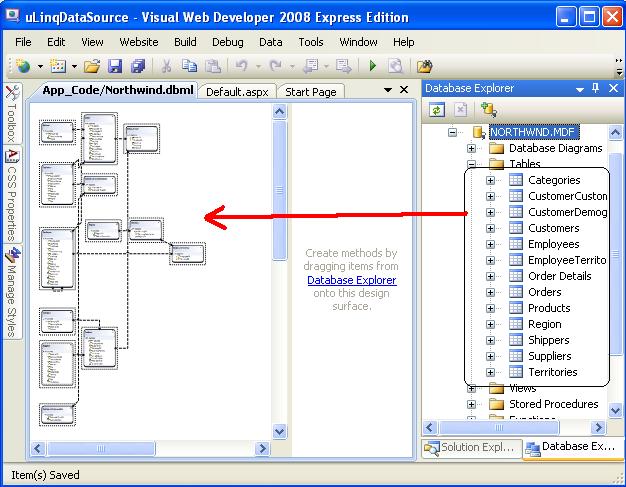Expand the Customers table node
This screenshot has height=487, width=626.
coord(490,228)
